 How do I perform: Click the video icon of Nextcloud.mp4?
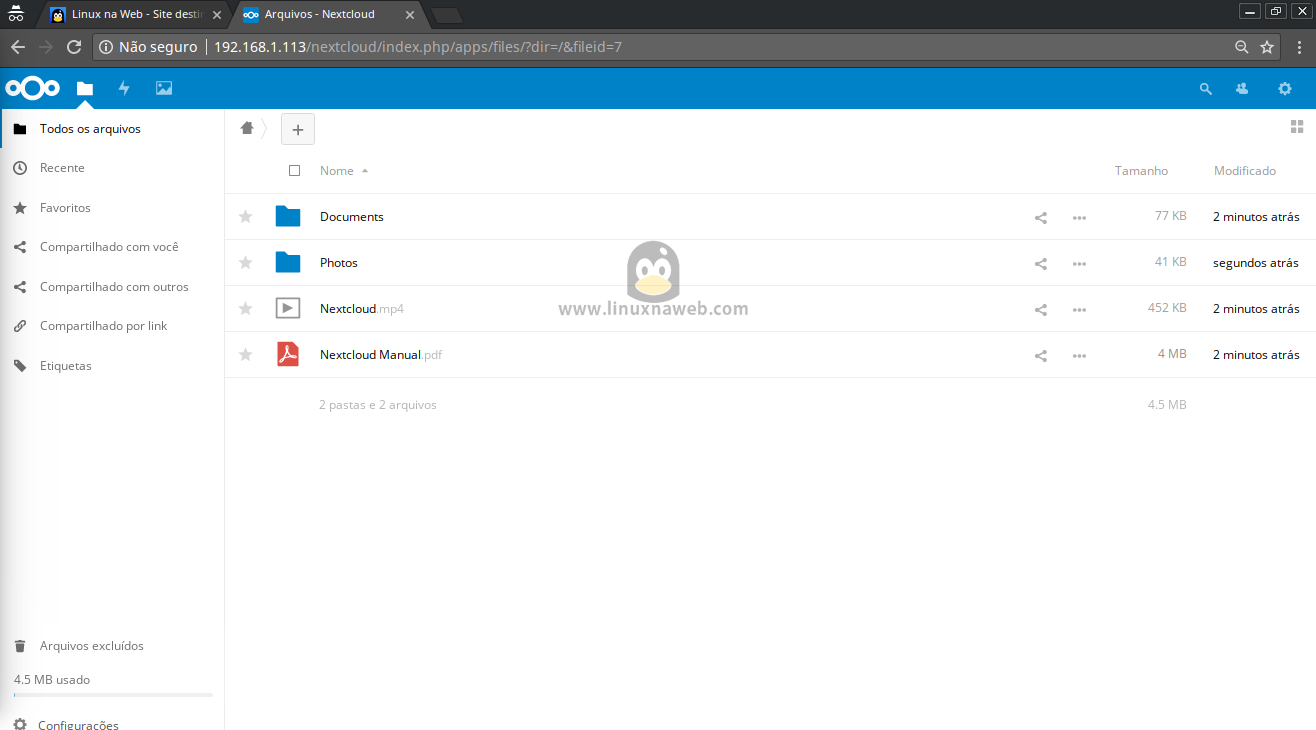pyautogui.click(x=288, y=308)
